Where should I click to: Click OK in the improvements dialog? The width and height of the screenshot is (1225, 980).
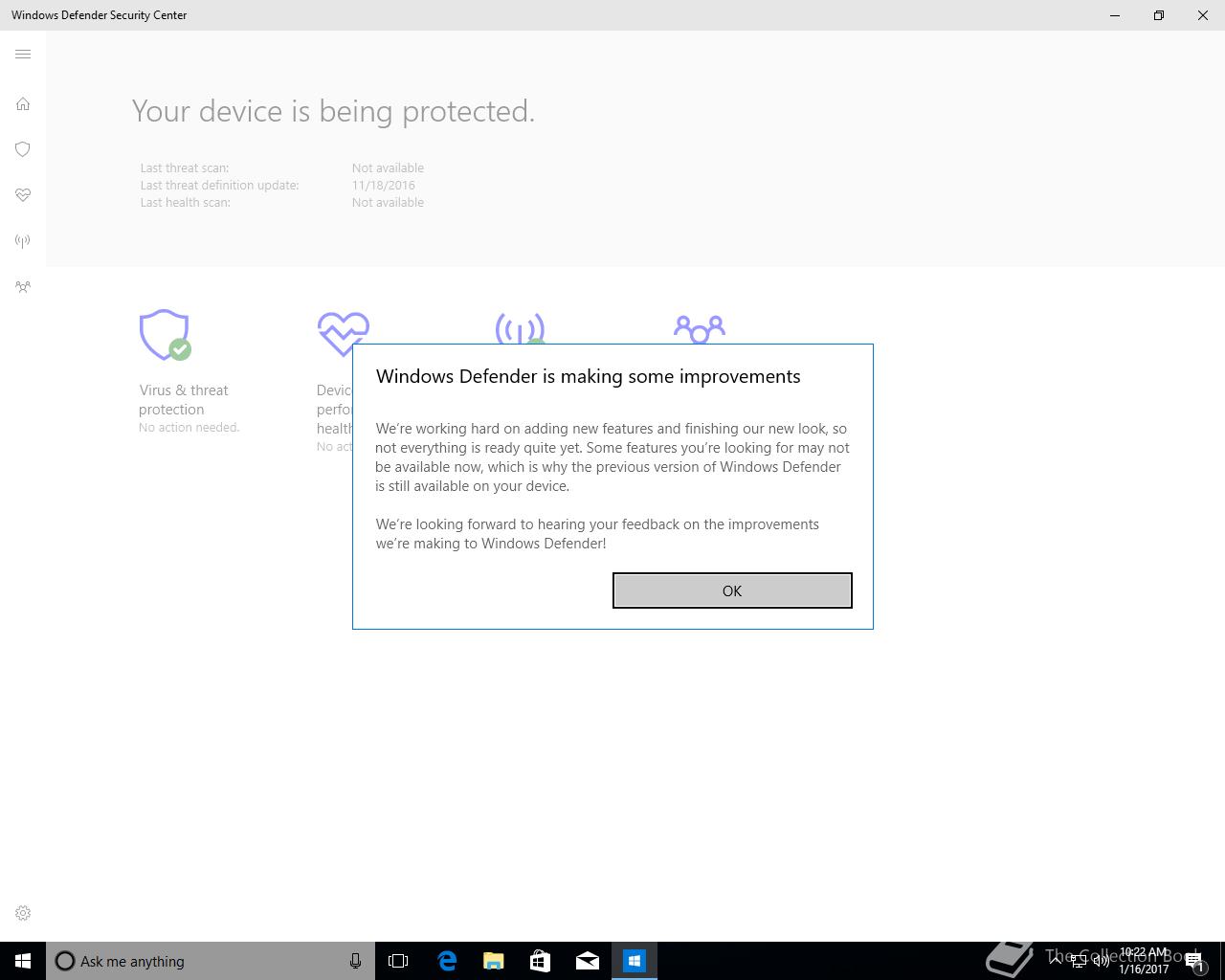tap(732, 590)
